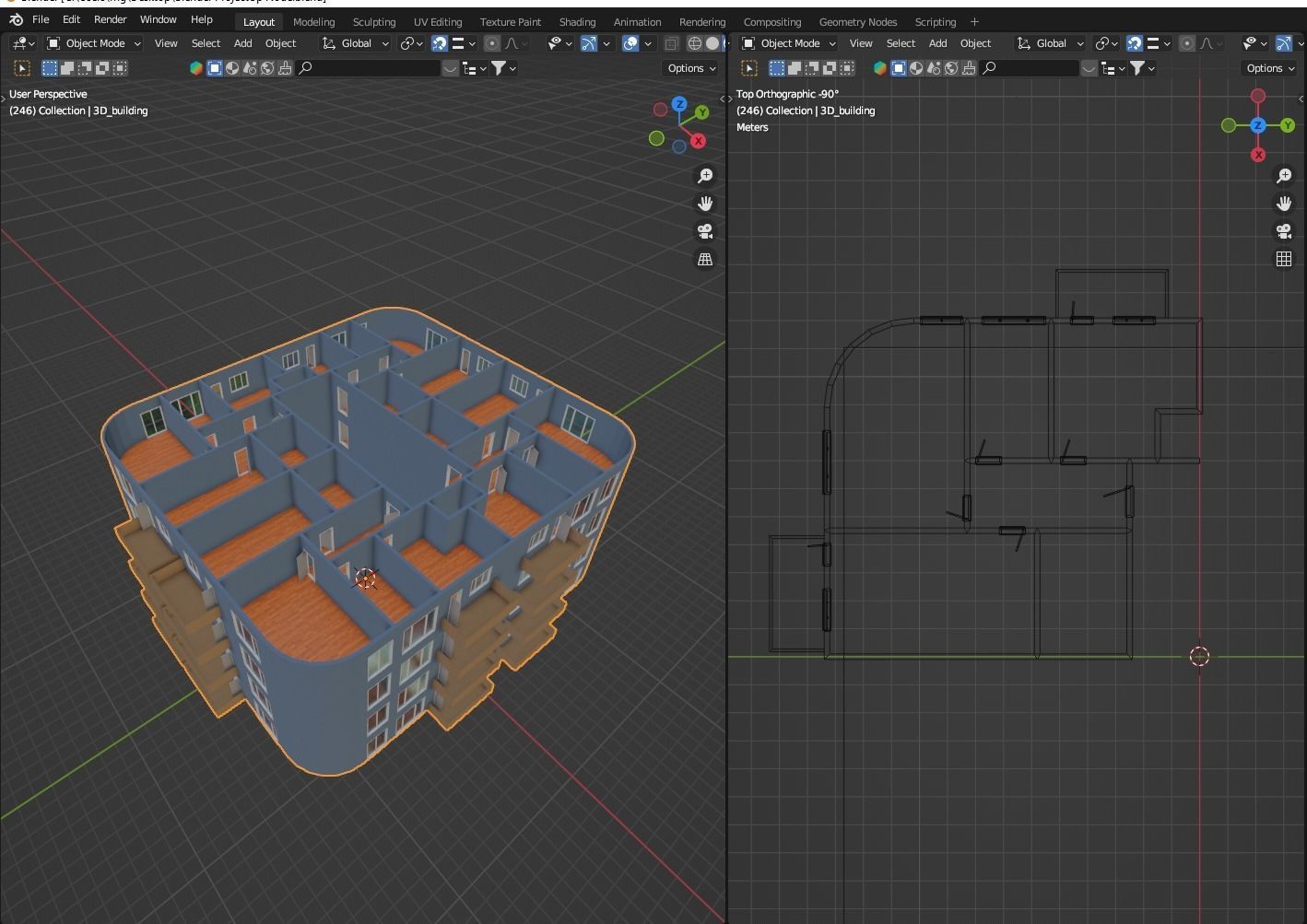Choose Extend selection mode in left viewport
1307x924 pixels.
[x=67, y=68]
